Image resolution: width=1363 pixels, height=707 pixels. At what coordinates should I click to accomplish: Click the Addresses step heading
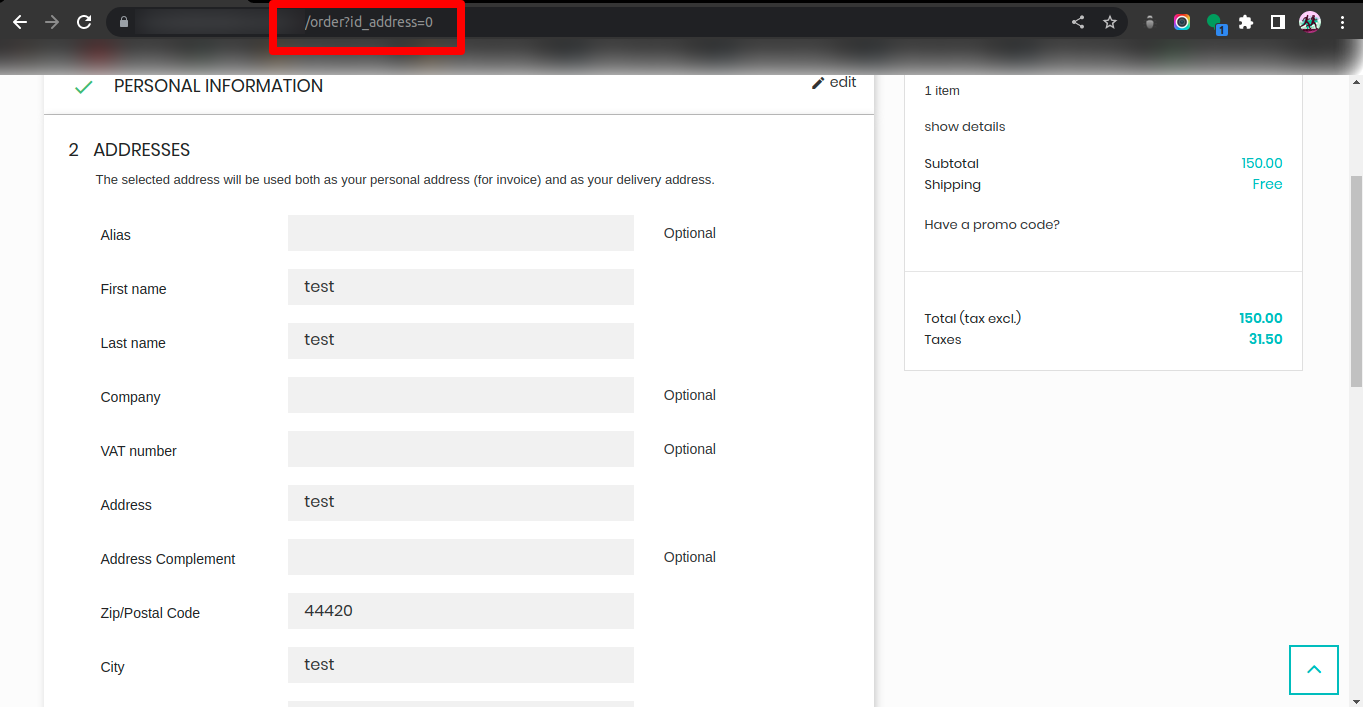click(141, 150)
